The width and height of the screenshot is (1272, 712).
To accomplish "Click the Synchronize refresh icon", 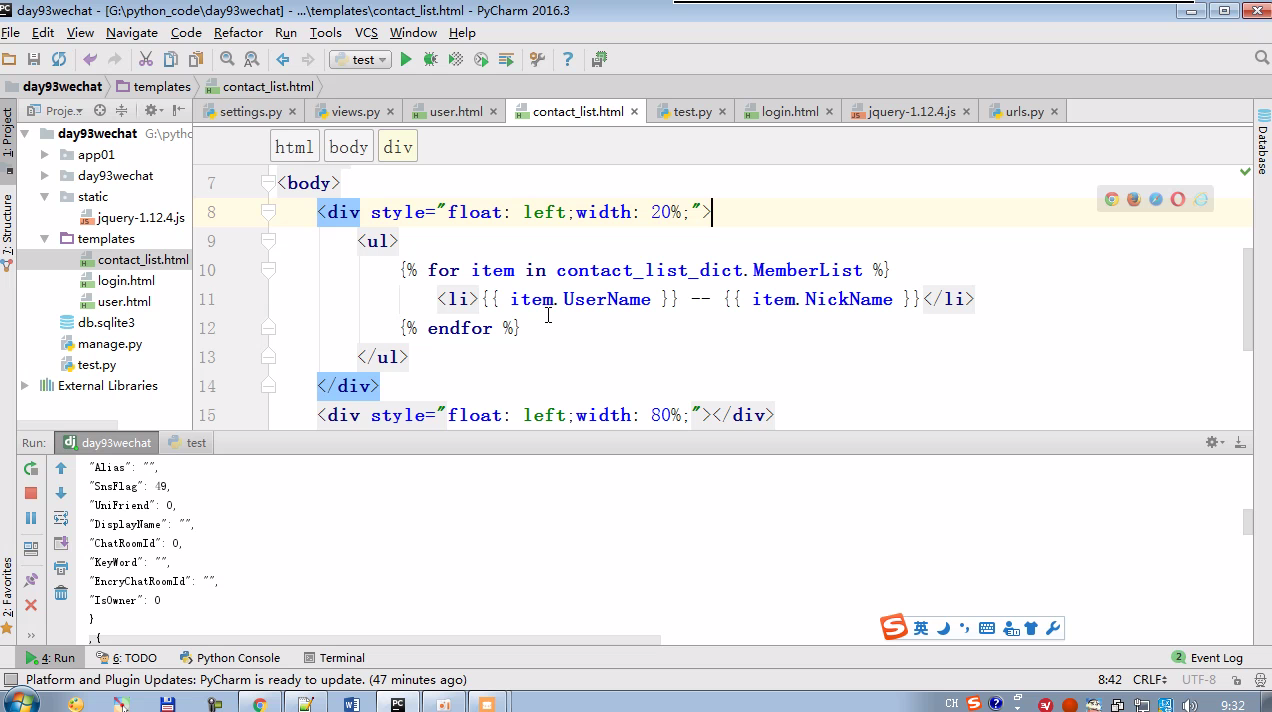I will 59,60.
